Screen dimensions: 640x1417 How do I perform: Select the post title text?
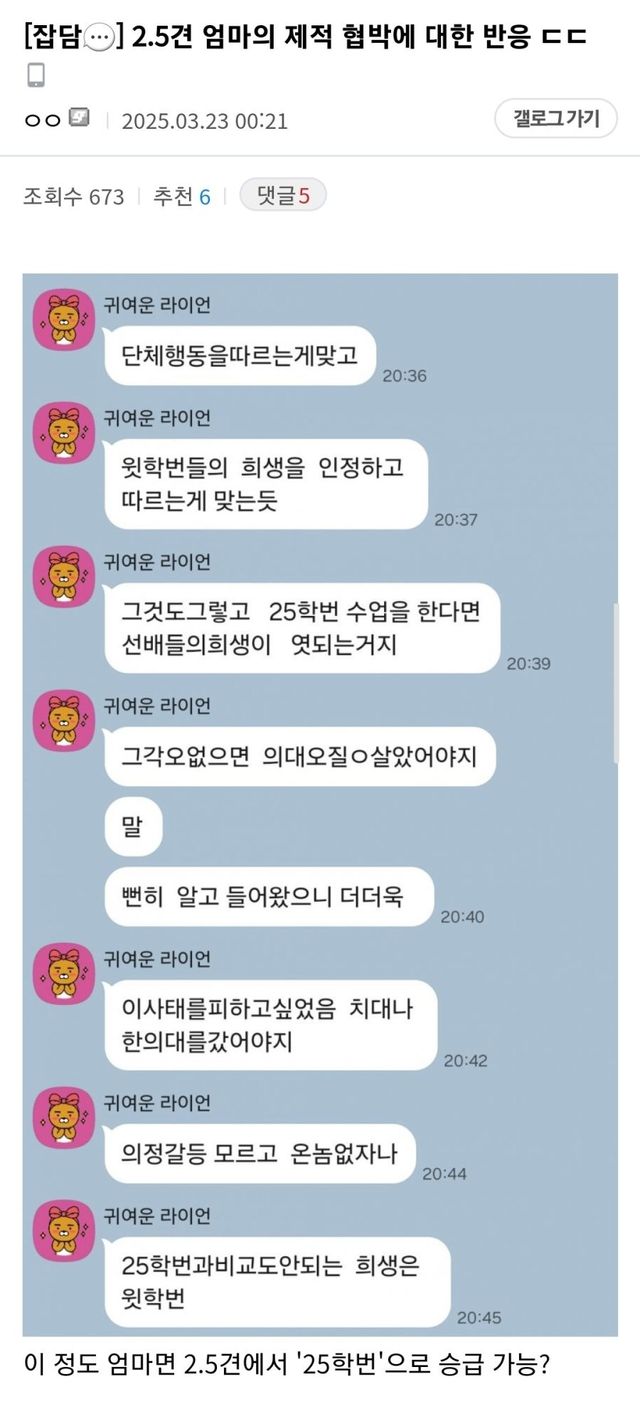304,36
